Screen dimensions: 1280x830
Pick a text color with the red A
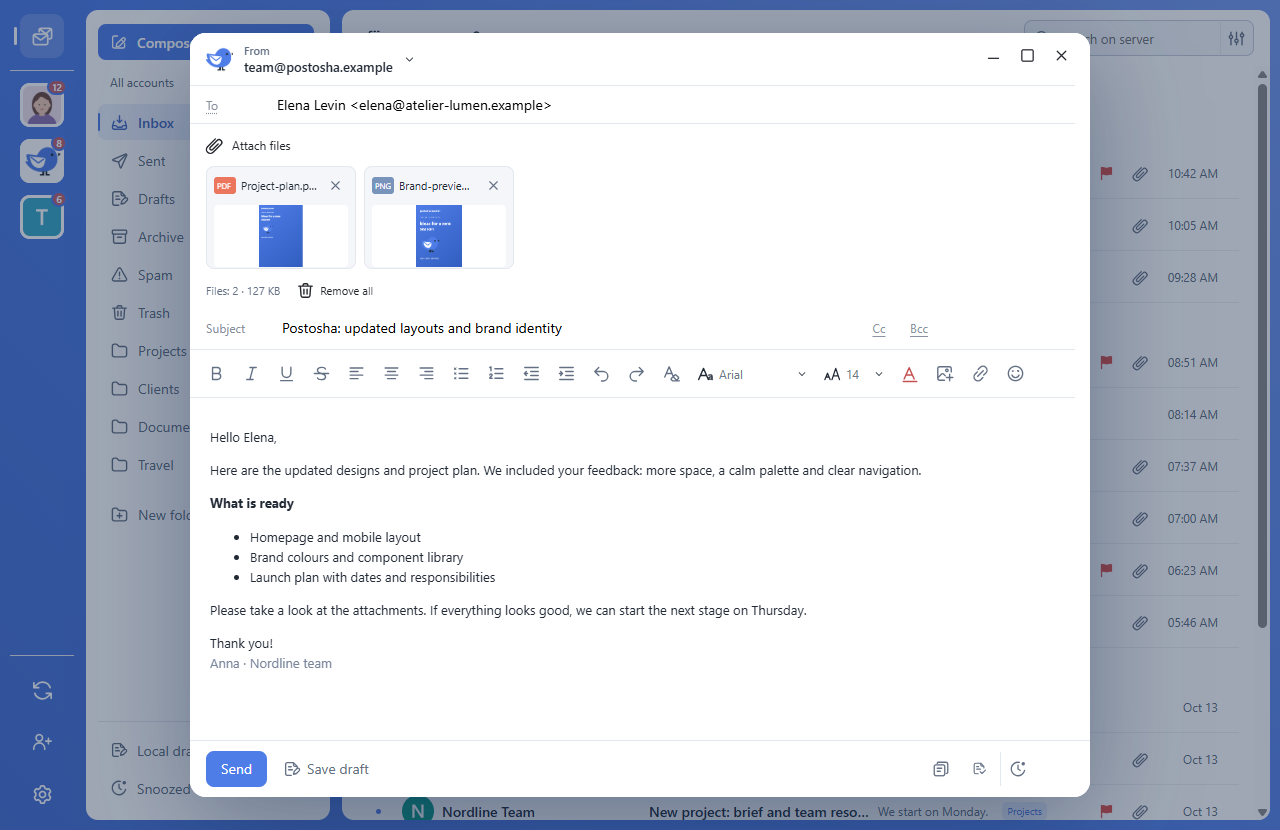coord(909,374)
